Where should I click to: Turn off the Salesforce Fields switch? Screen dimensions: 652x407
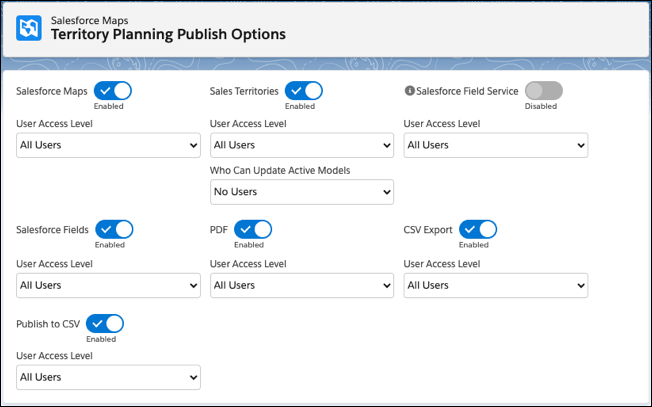pos(114,229)
